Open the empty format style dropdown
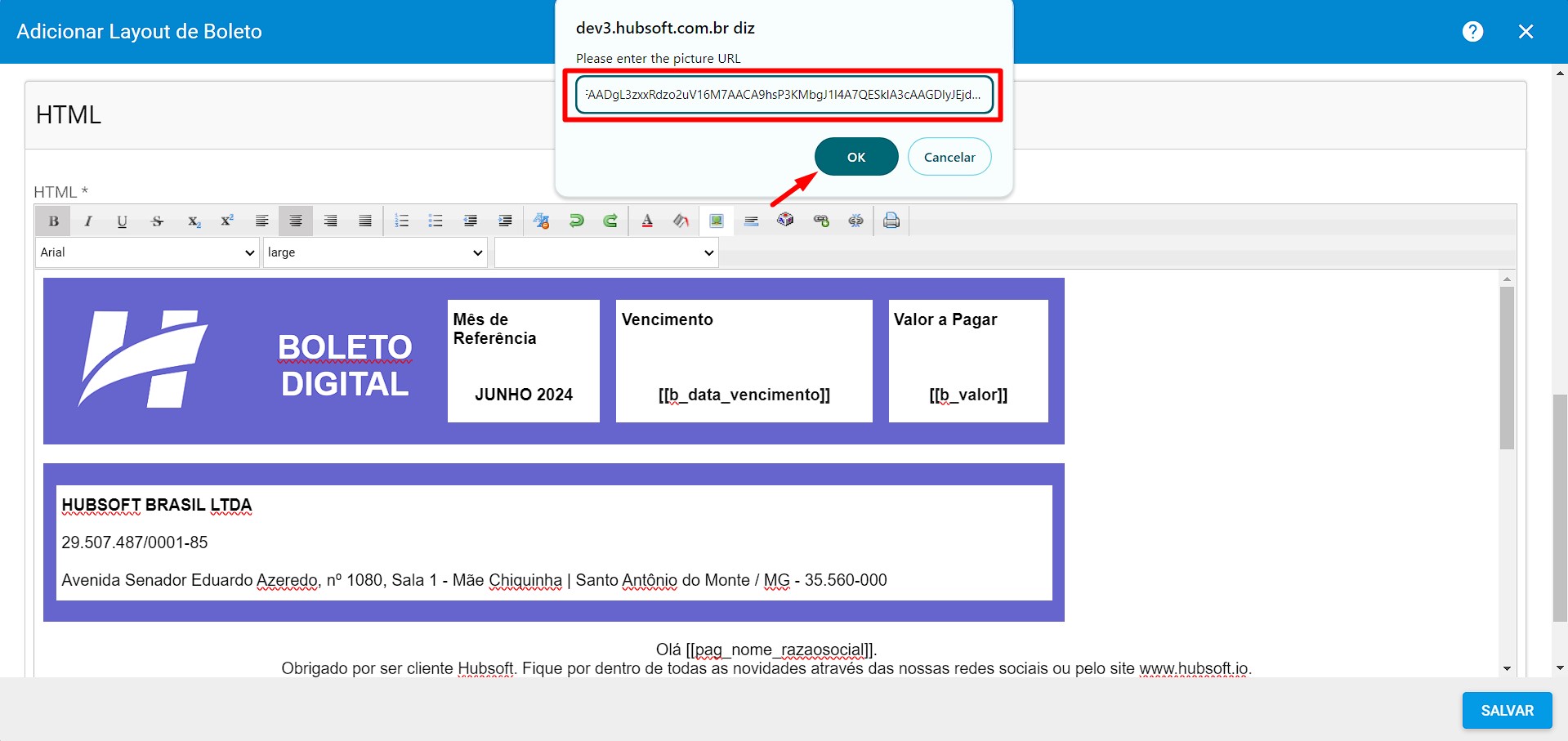 click(606, 252)
